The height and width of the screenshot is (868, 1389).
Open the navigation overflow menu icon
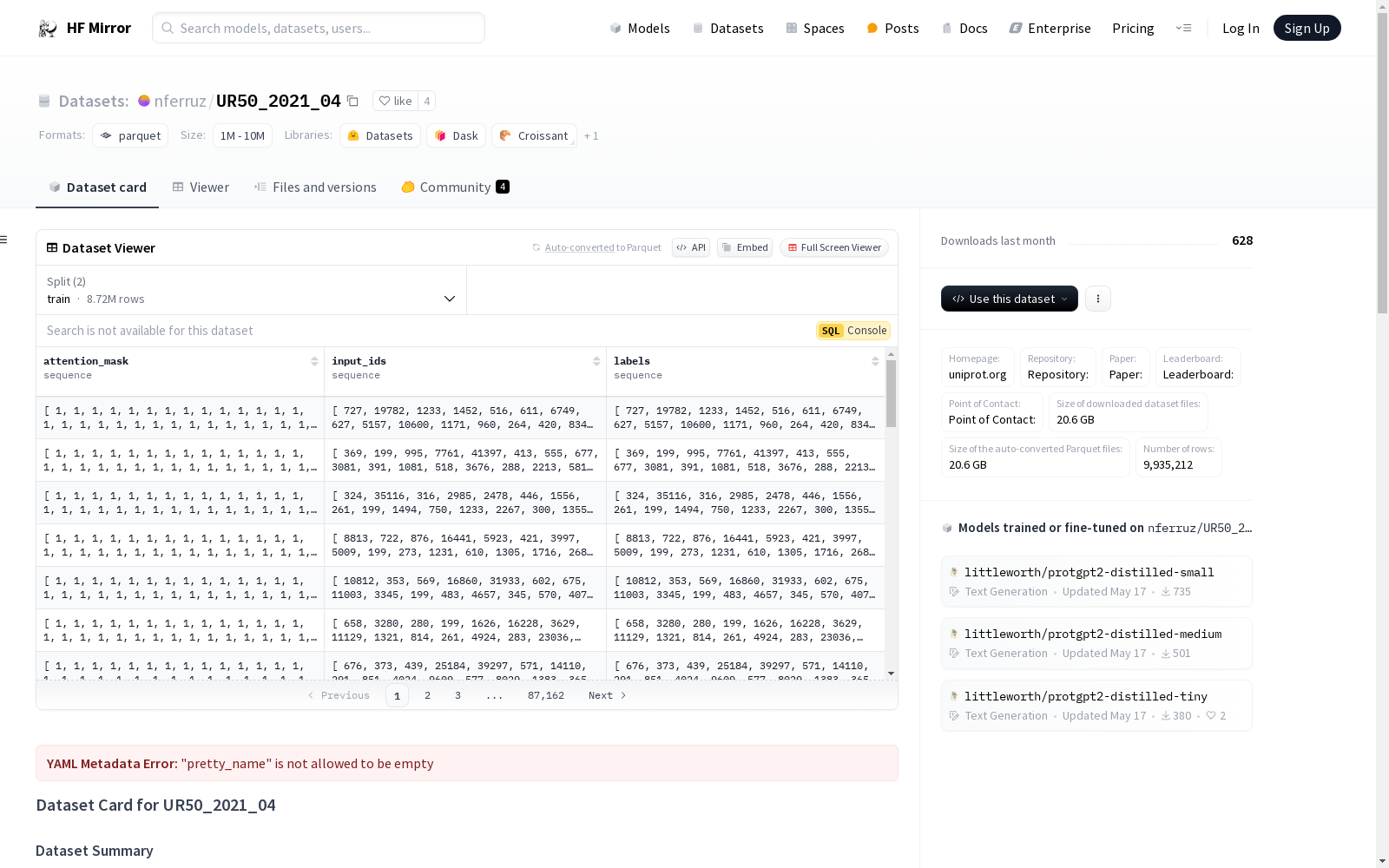(1183, 29)
